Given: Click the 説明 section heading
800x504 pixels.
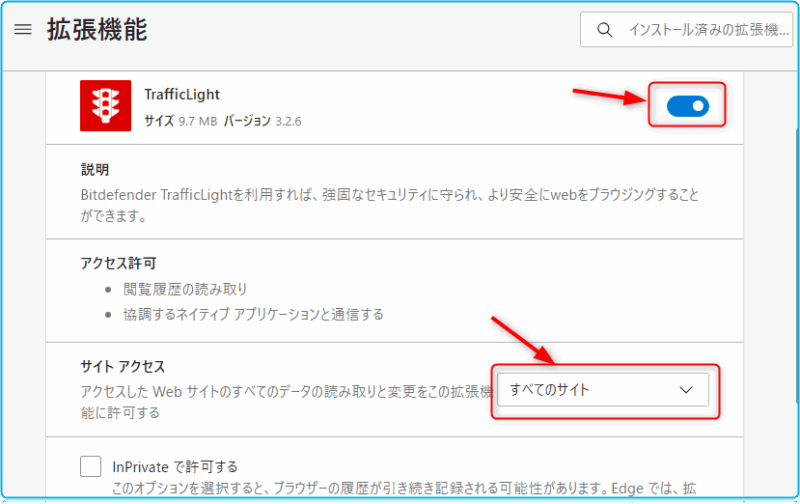Looking at the screenshot, I should [95, 169].
